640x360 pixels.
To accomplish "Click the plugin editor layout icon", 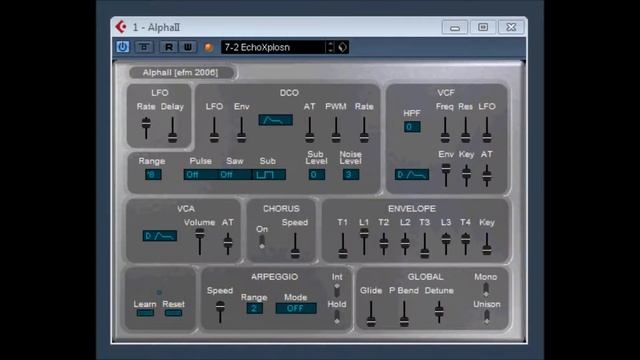I will (x=144, y=47).
